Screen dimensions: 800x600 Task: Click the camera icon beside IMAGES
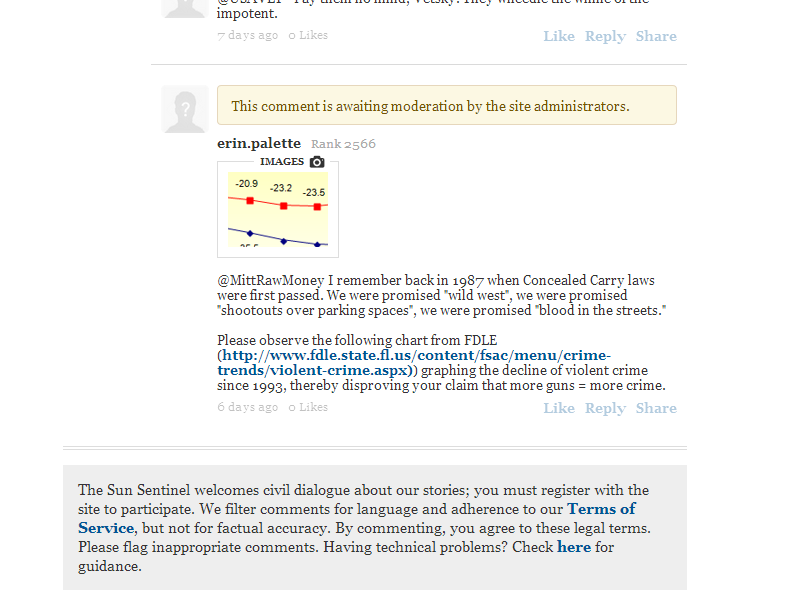click(x=317, y=162)
